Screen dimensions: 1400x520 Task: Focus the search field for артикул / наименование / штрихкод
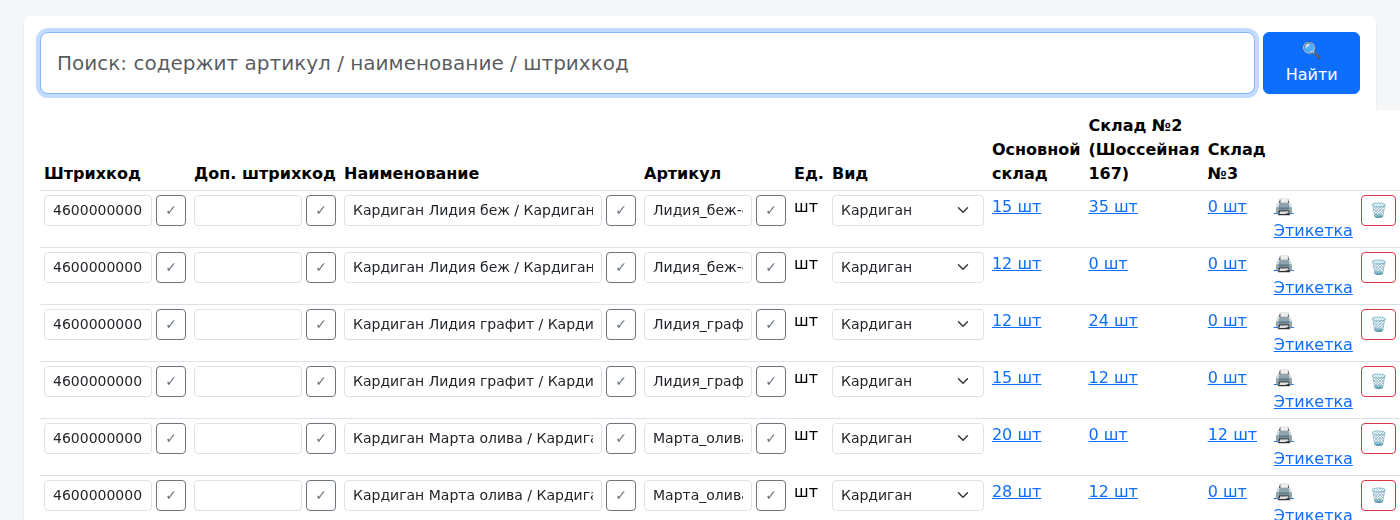point(647,63)
